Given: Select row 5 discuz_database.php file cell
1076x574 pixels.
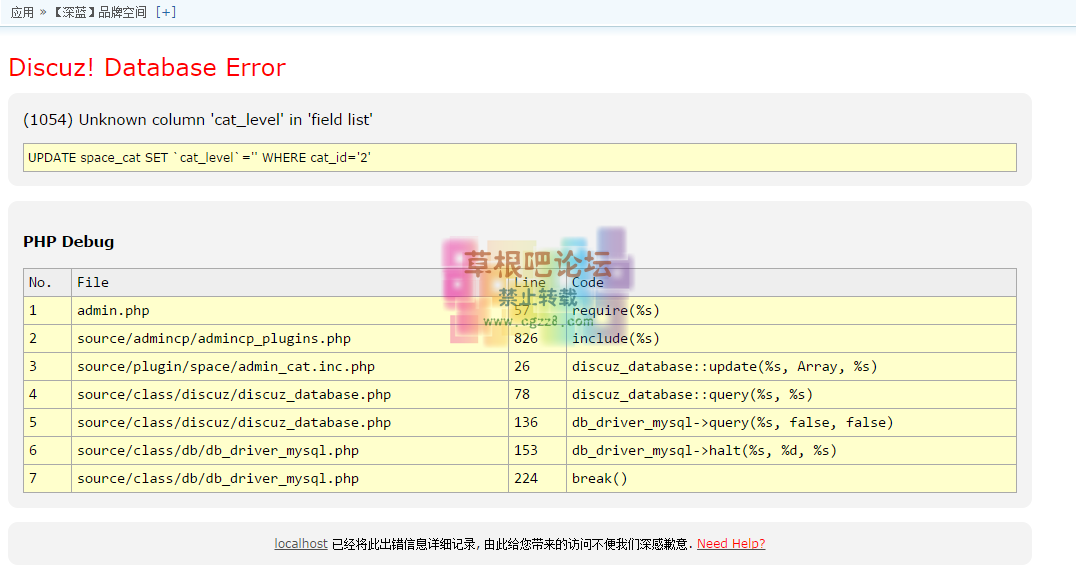Looking at the screenshot, I should click(290, 423).
